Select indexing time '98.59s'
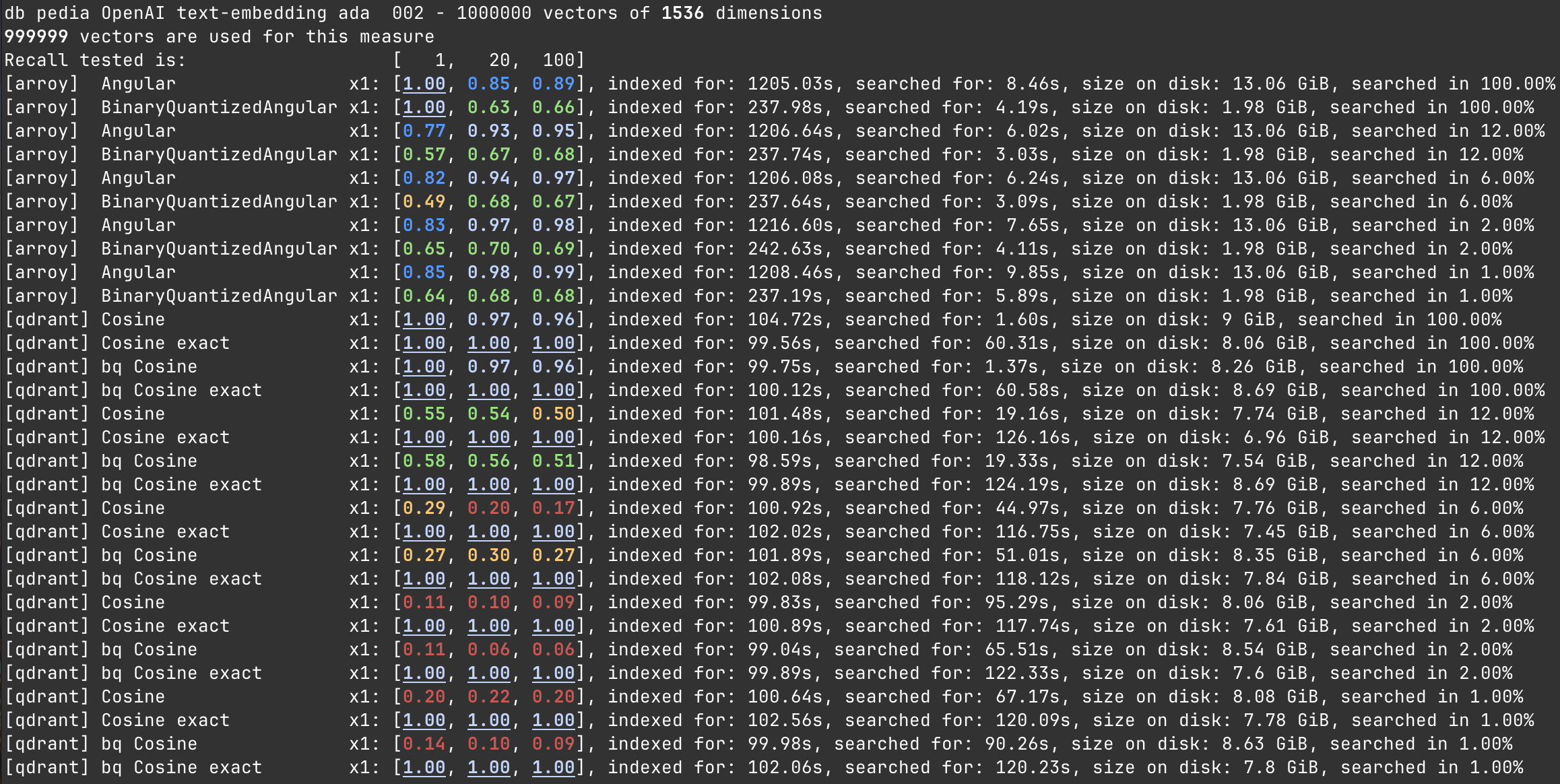 (780, 461)
